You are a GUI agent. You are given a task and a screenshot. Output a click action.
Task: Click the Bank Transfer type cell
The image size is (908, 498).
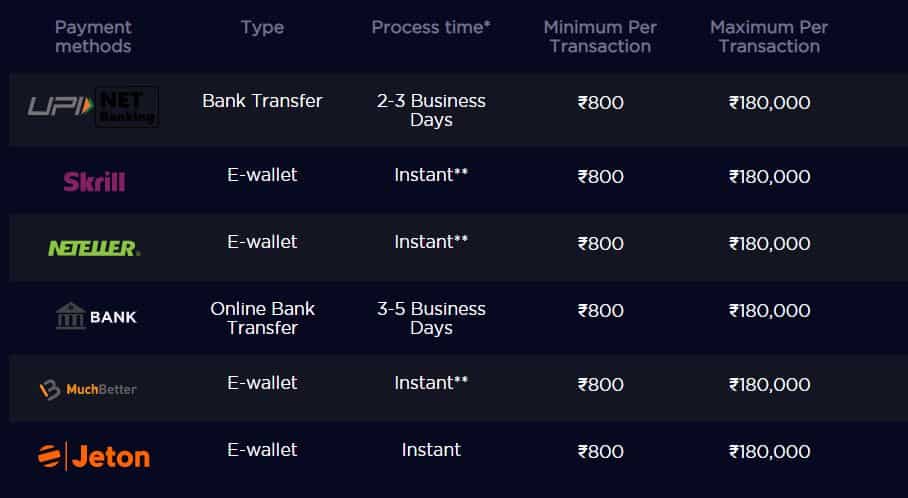tap(262, 101)
